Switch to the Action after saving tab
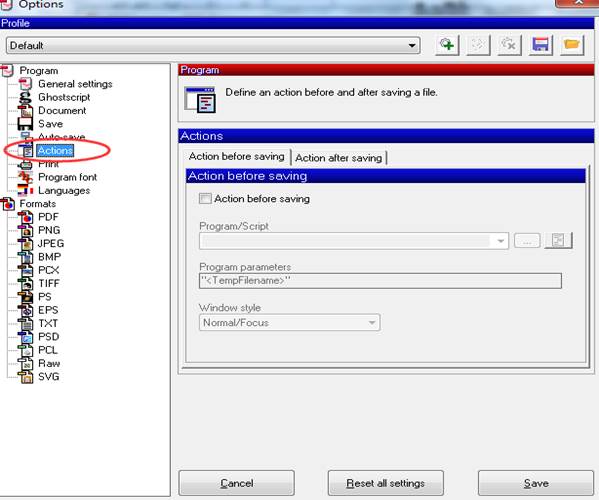 [339, 158]
